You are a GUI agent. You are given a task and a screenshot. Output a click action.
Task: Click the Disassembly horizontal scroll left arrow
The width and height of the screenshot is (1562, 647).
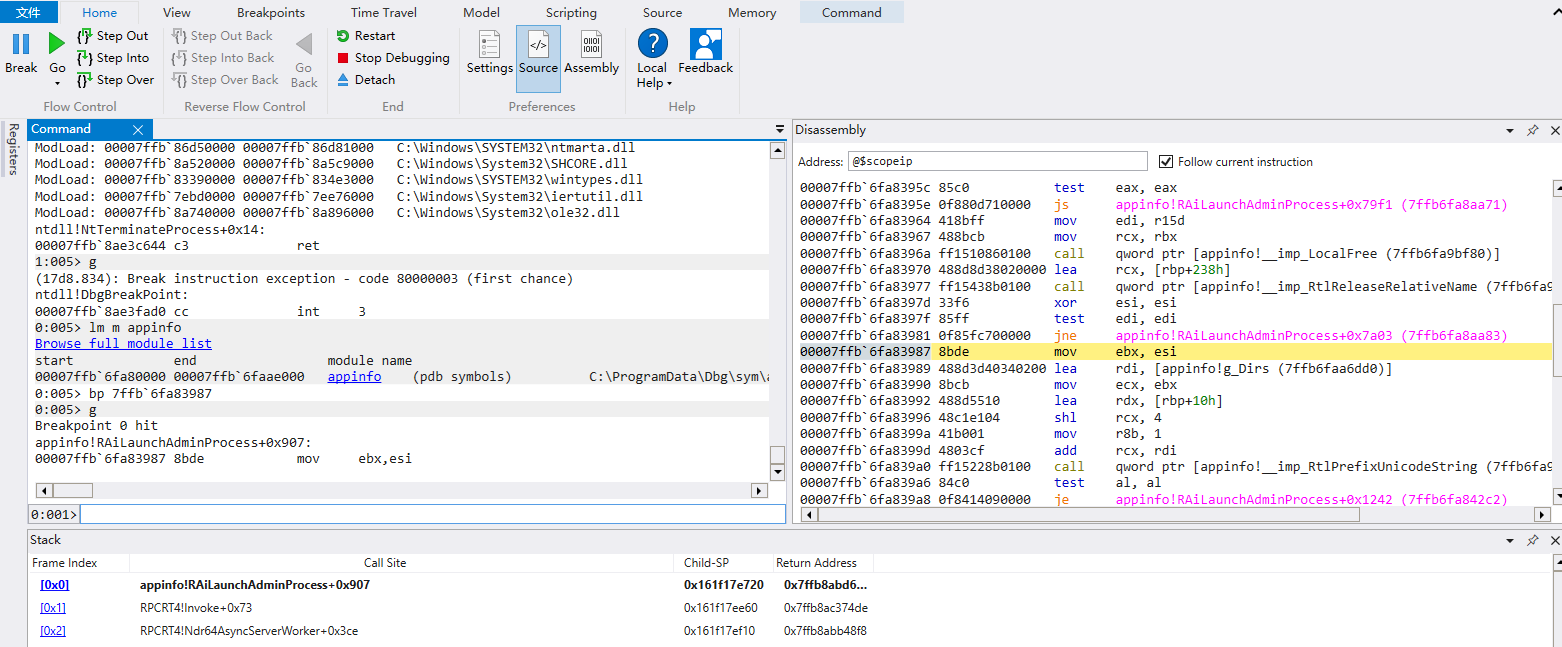coord(808,514)
